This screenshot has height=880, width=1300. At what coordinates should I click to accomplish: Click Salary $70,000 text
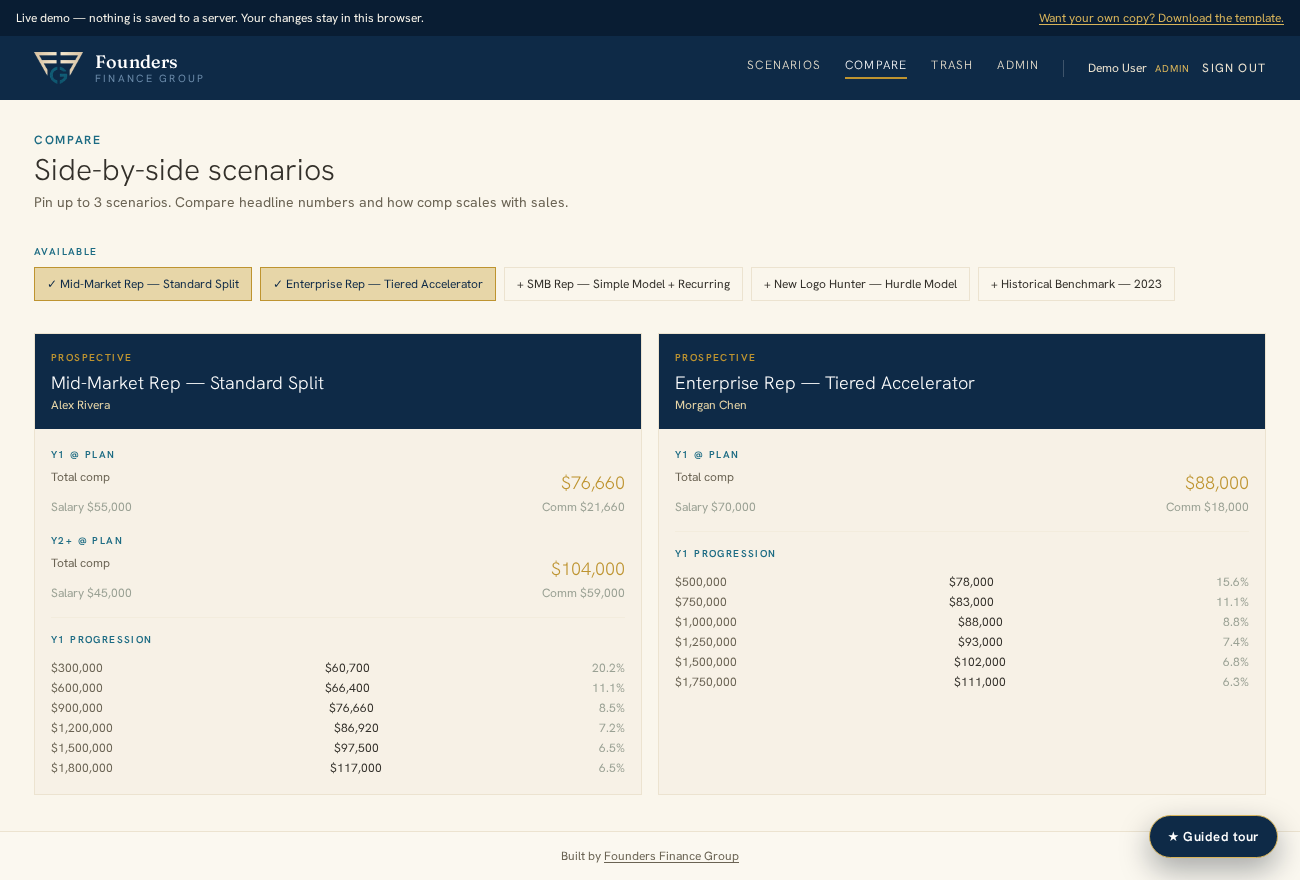715,507
